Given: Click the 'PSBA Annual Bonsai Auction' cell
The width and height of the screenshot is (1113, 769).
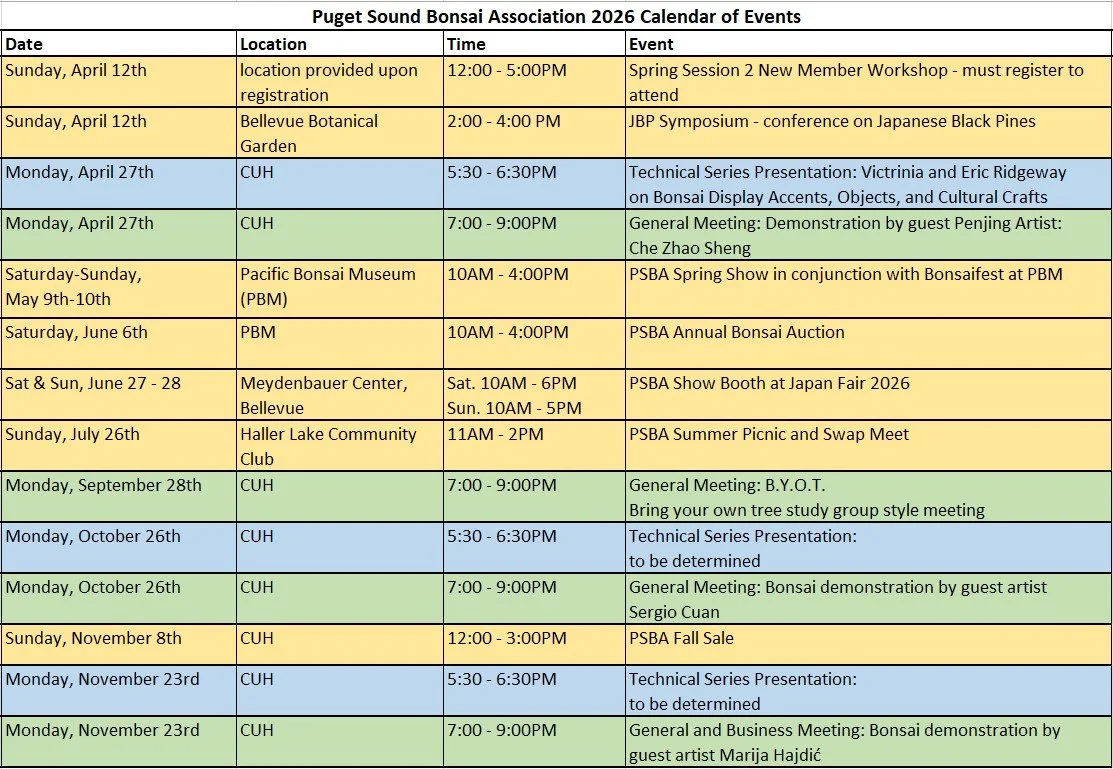Looking at the screenshot, I should click(869, 344).
